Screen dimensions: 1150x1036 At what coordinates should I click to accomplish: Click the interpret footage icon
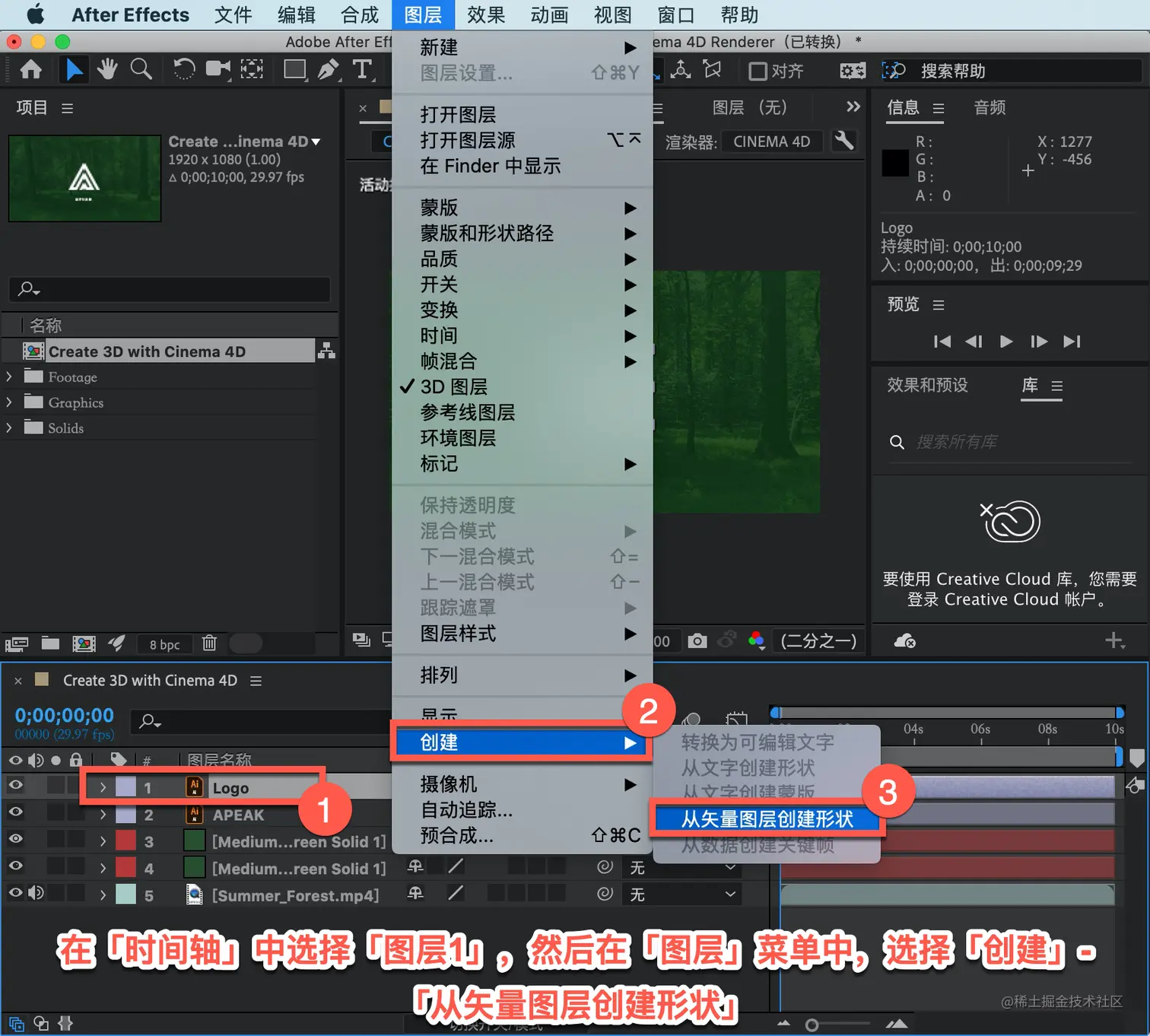(x=17, y=644)
